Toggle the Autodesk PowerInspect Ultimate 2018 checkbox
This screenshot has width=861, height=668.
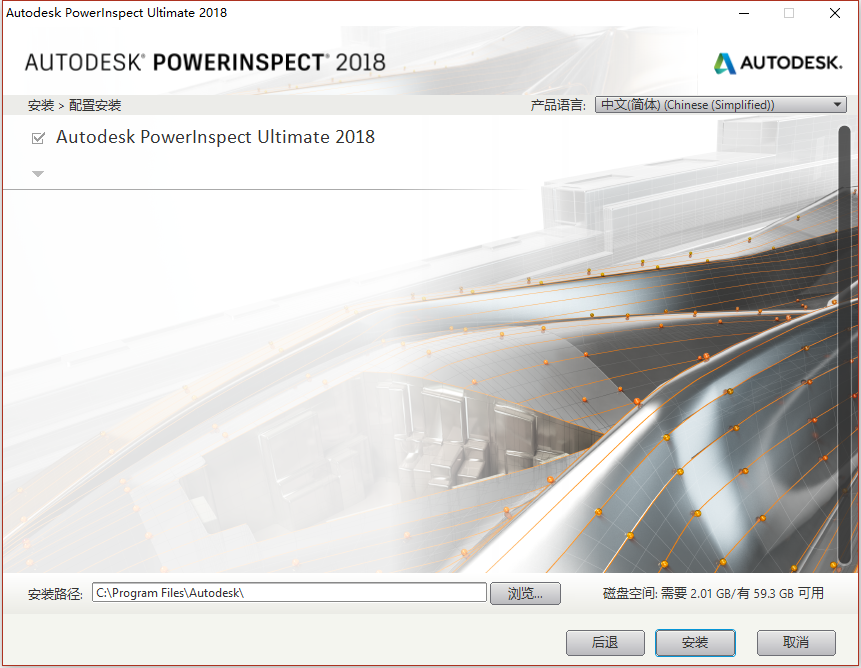click(38, 138)
